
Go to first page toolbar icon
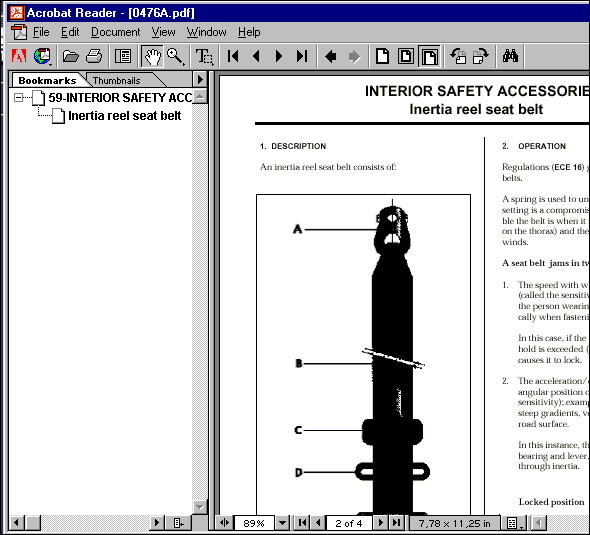pyautogui.click(x=233, y=56)
